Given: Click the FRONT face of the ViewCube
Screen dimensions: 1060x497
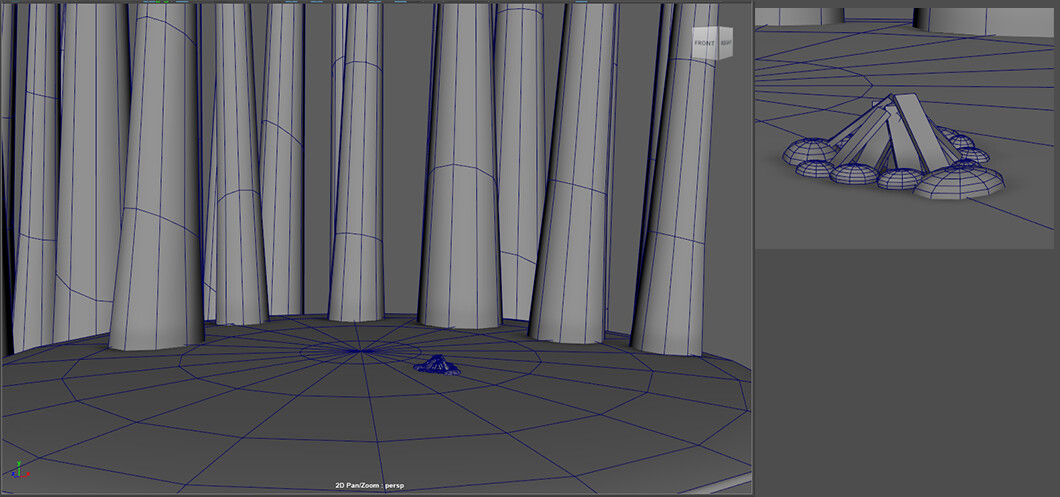Looking at the screenshot, I should (x=705, y=44).
